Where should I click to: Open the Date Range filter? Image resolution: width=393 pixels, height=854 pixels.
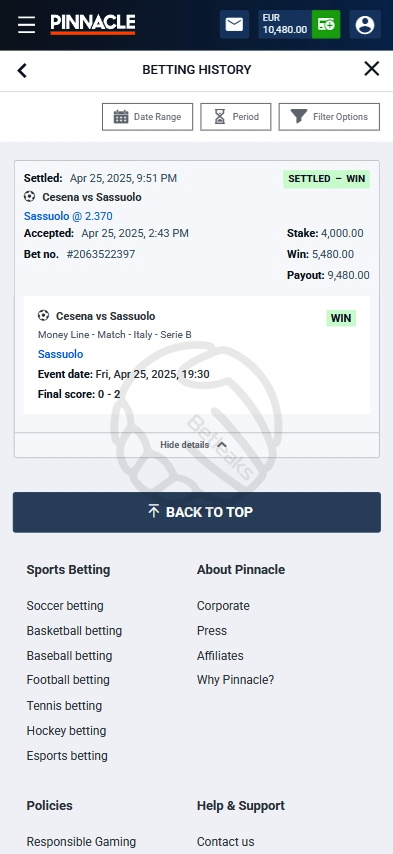148,117
